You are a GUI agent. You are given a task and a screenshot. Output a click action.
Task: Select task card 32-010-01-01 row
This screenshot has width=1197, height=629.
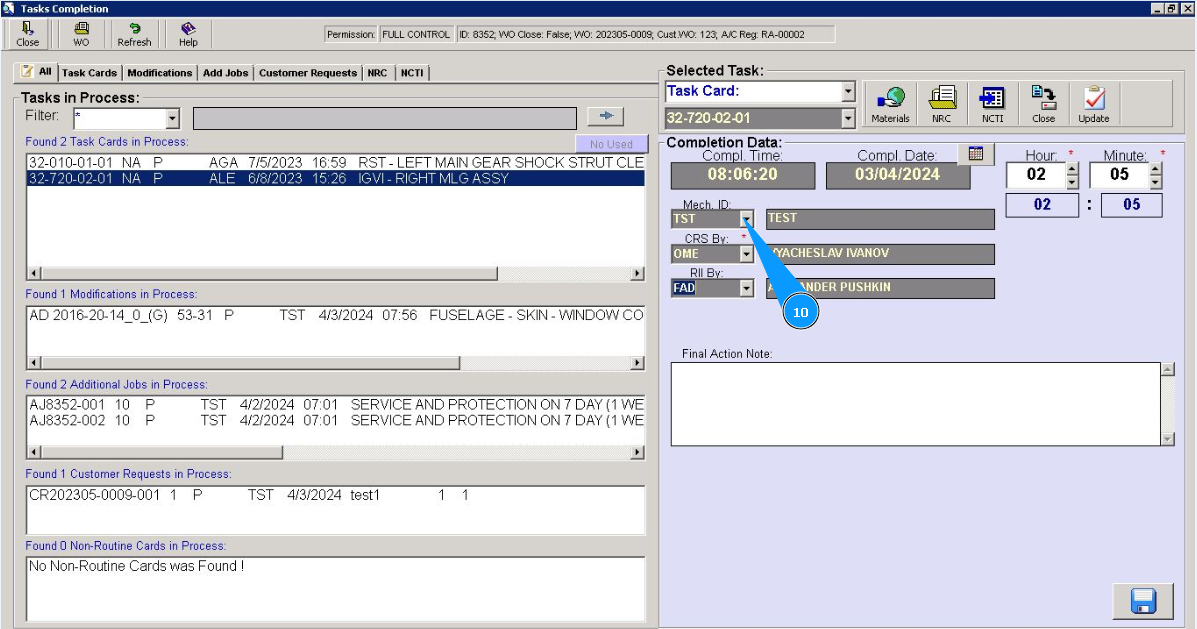pyautogui.click(x=336, y=163)
